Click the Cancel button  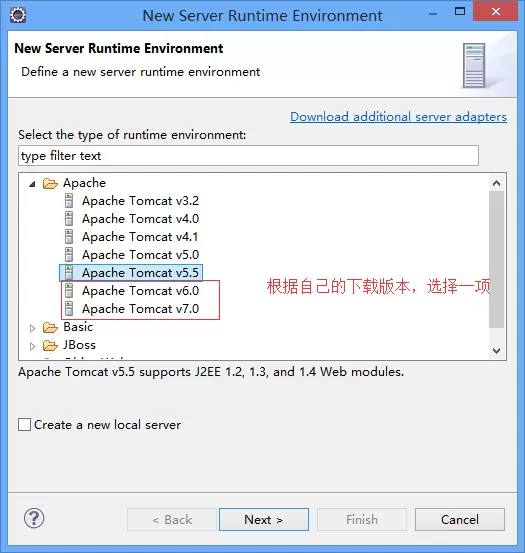(x=460, y=519)
